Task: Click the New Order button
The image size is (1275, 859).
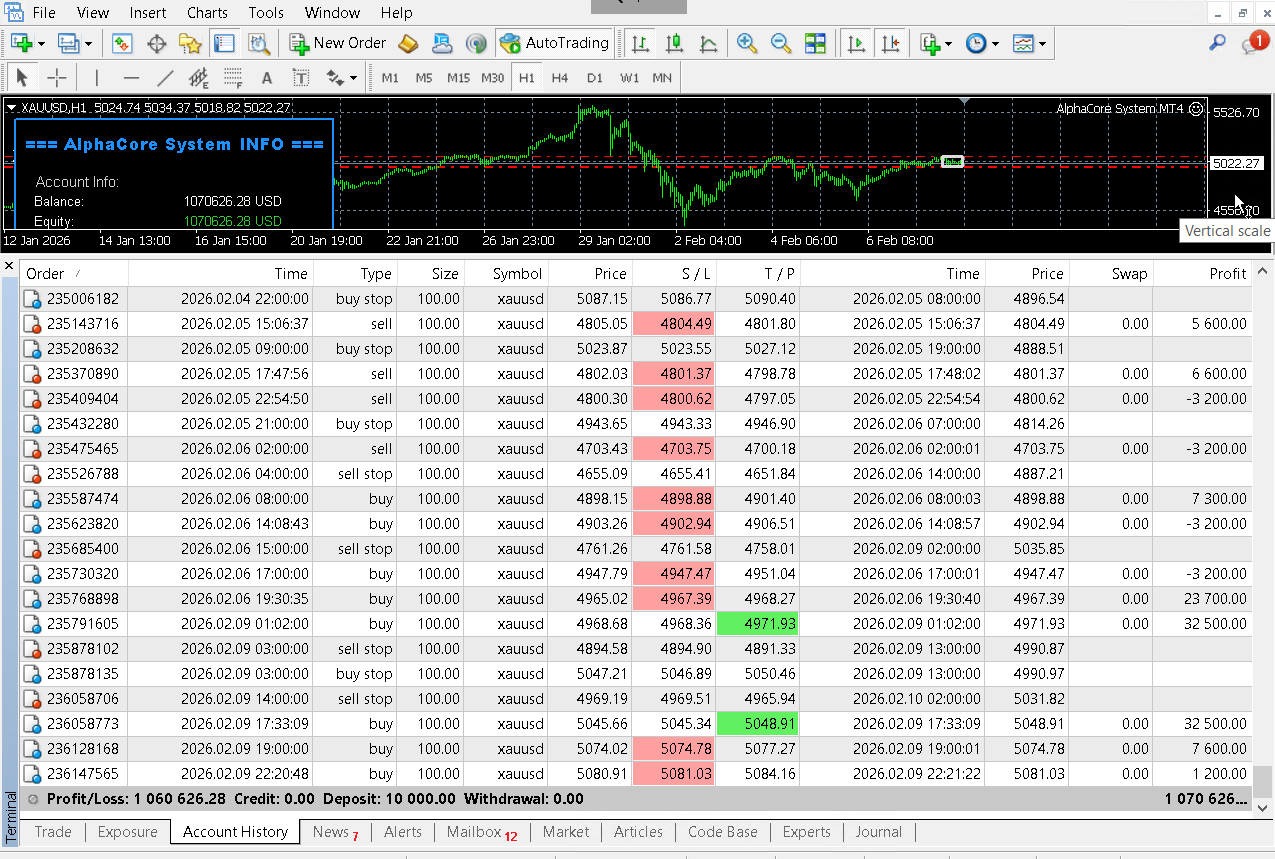Action: pyautogui.click(x=338, y=43)
